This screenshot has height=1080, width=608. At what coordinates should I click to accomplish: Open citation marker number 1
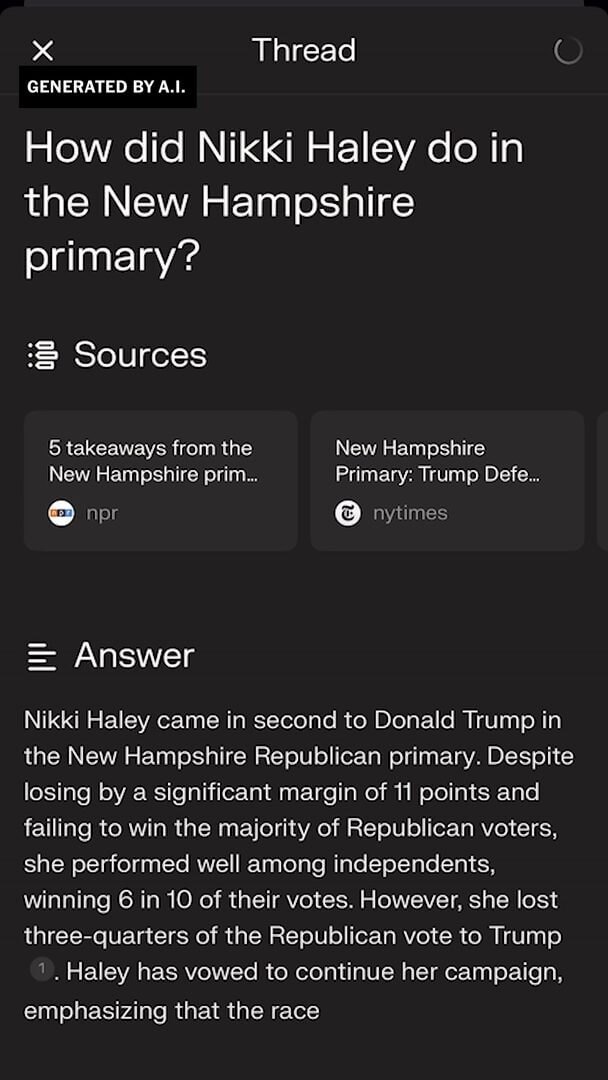coord(41,969)
